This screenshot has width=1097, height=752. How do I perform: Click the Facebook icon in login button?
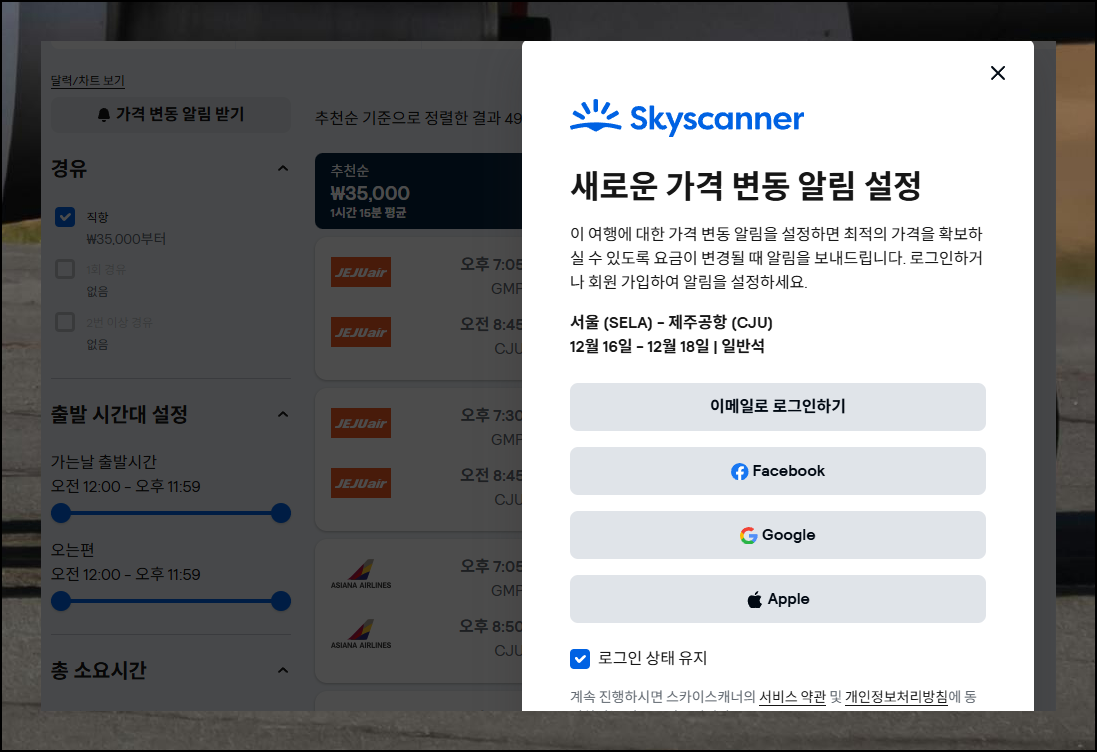point(739,471)
